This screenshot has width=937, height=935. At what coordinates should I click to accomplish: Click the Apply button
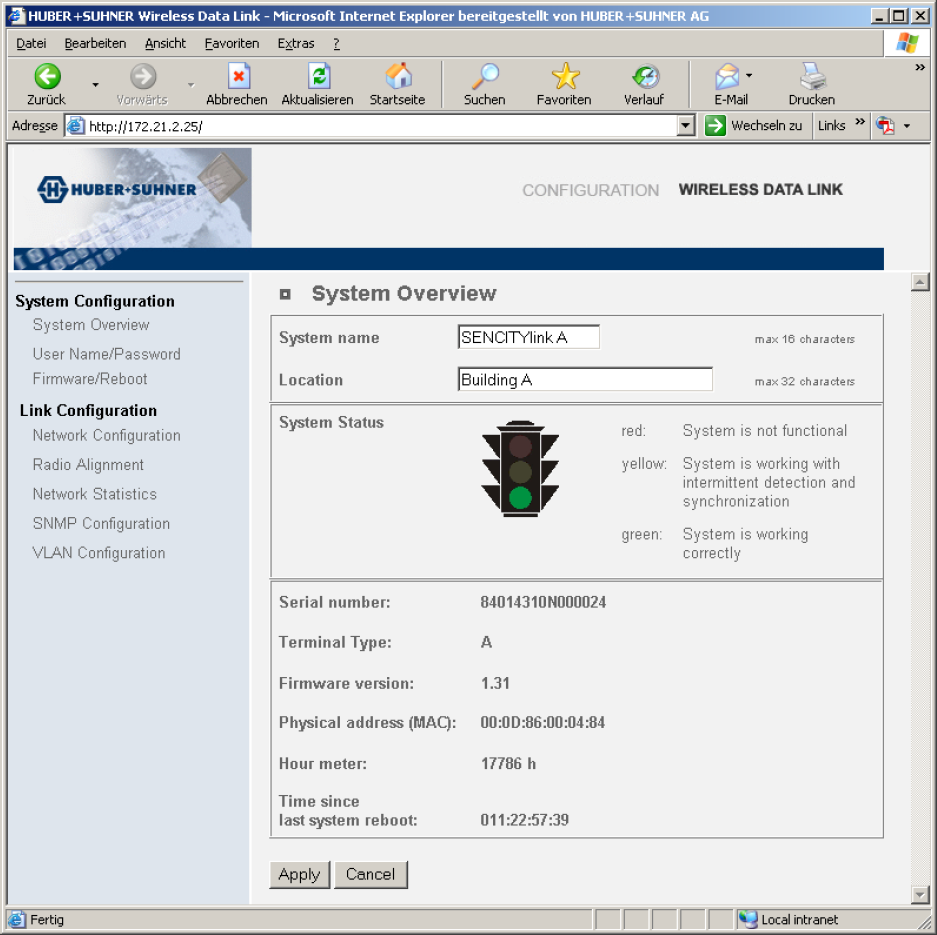click(299, 875)
